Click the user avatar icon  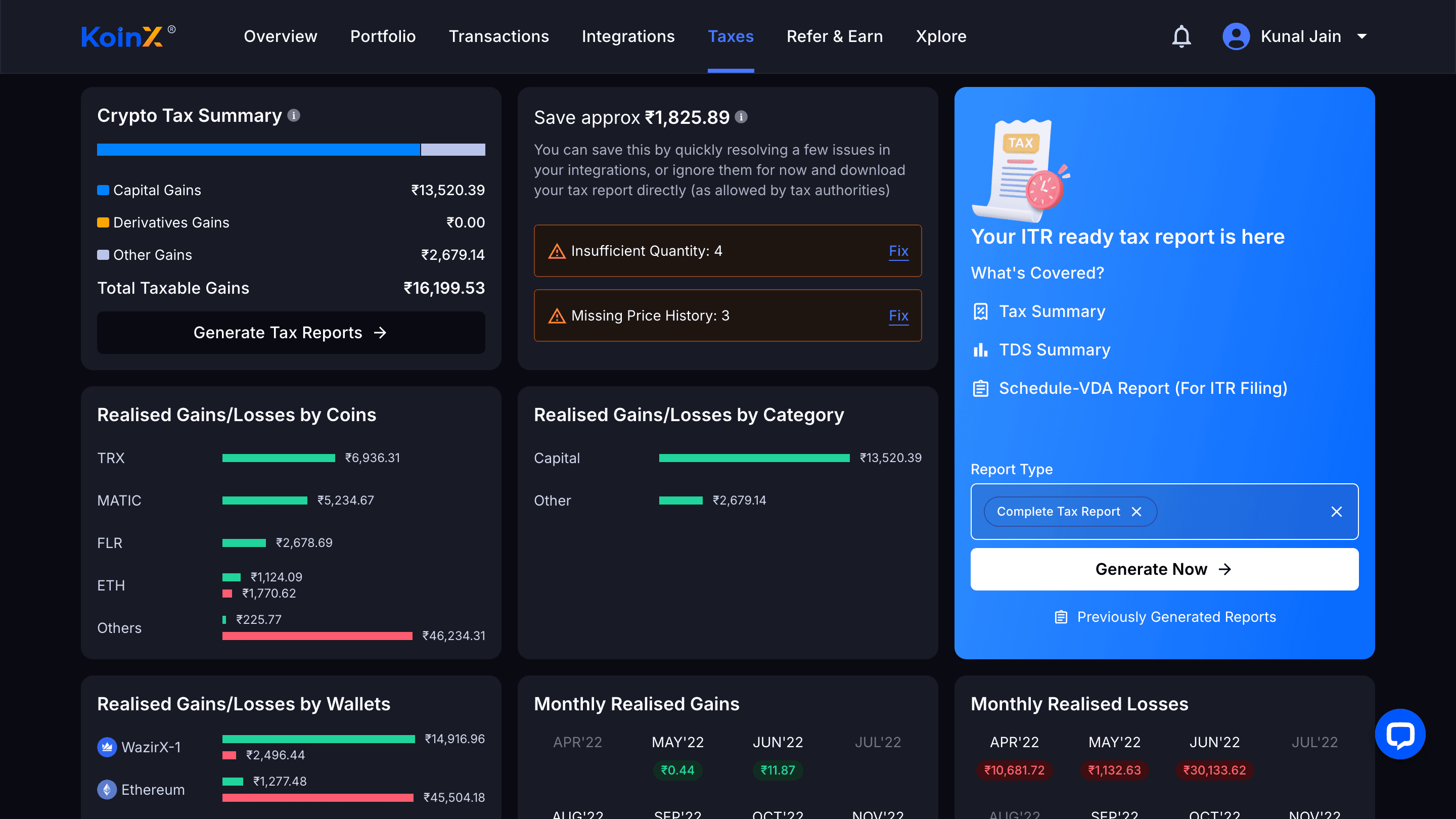1236,36
